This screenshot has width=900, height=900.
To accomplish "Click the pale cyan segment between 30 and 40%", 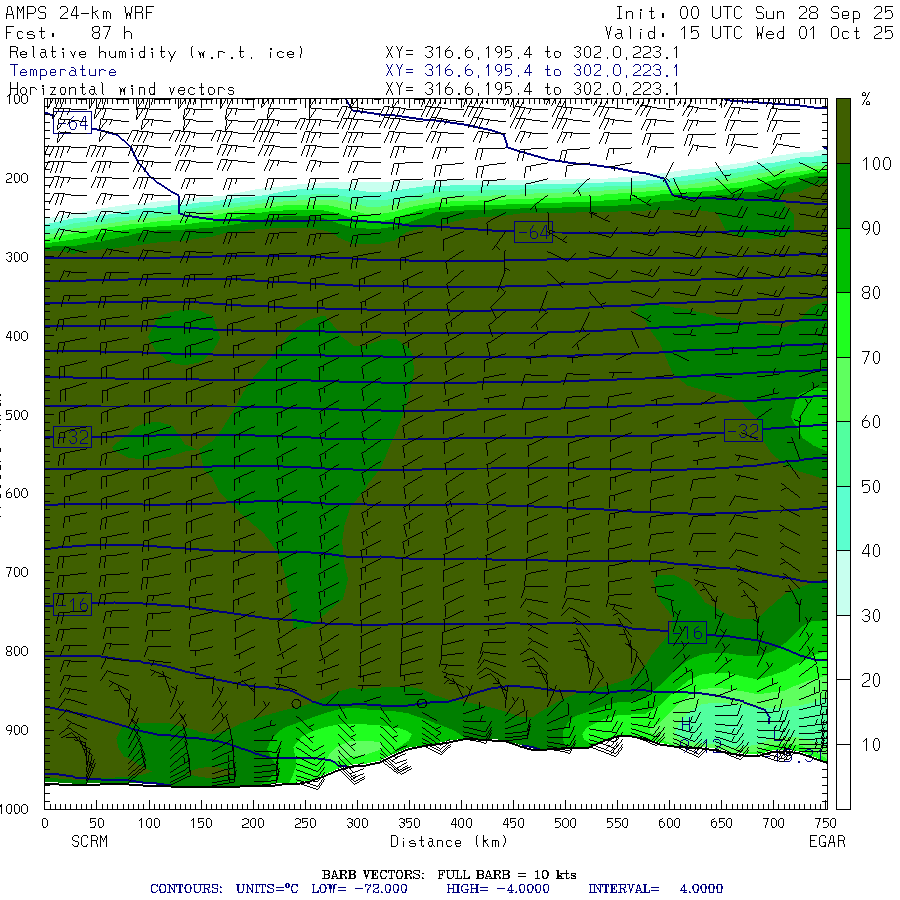I will 843,583.
